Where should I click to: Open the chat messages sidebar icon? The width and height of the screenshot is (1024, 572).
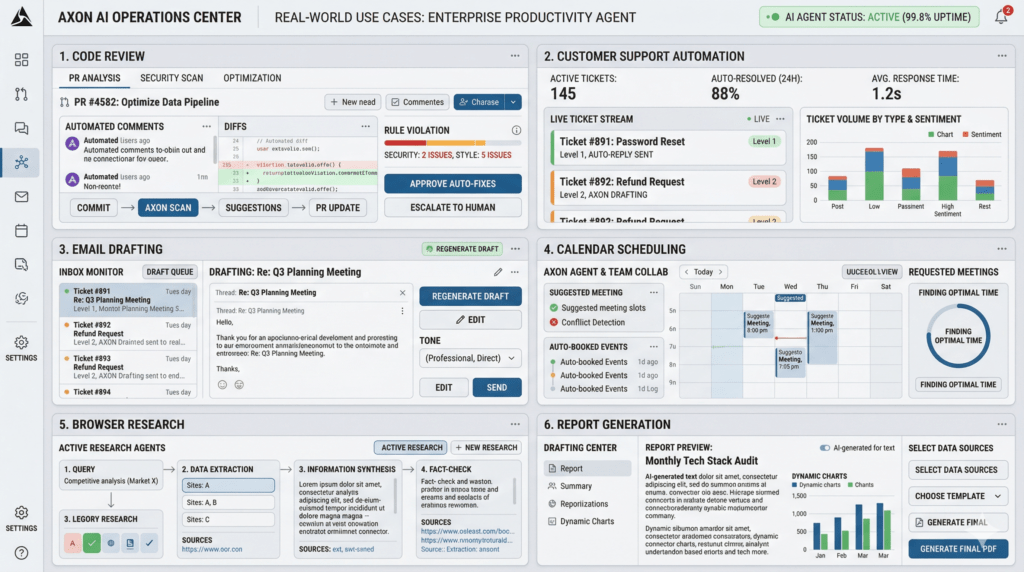[21, 128]
